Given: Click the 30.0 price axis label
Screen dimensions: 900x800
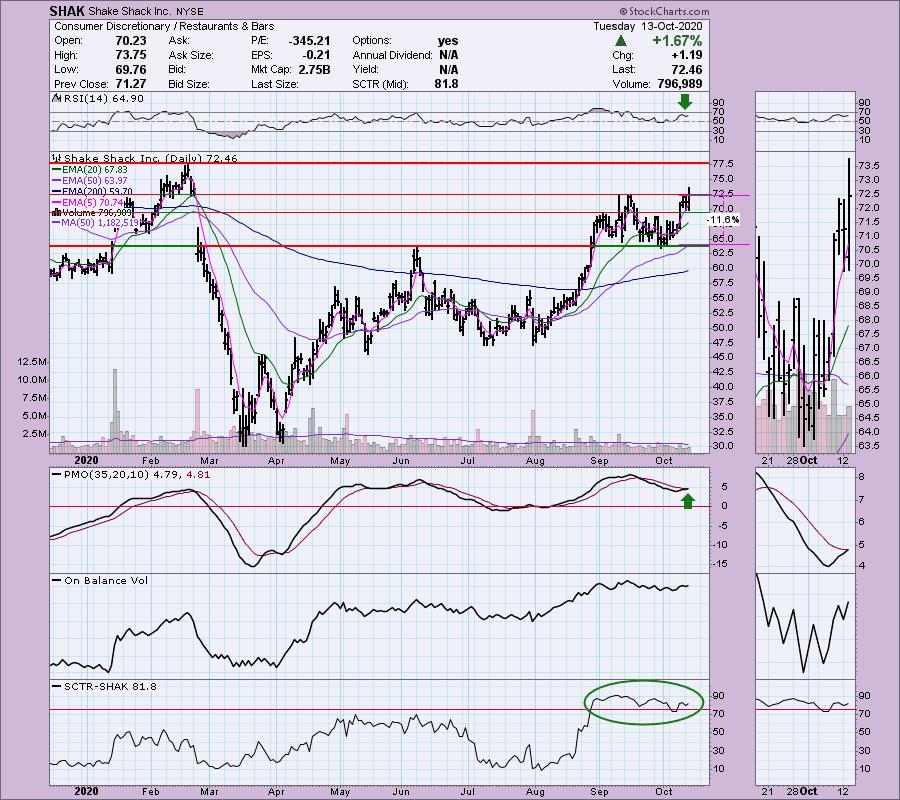Looking at the screenshot, I should [723, 446].
